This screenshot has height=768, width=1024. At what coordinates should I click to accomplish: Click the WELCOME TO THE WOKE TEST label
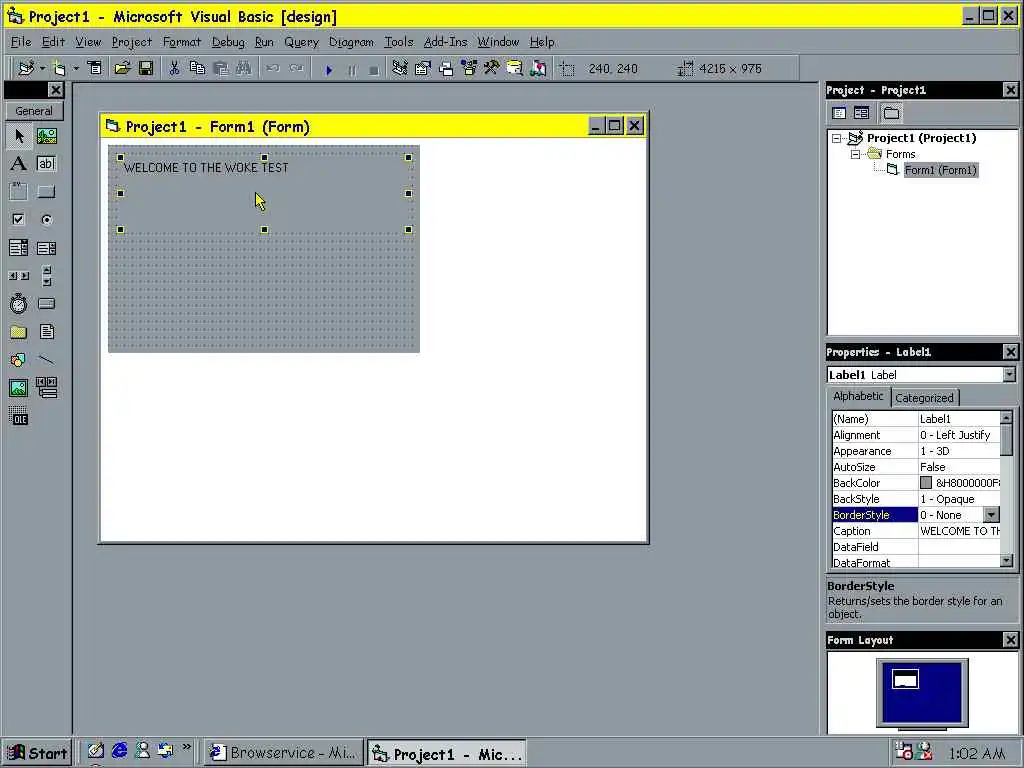click(206, 168)
